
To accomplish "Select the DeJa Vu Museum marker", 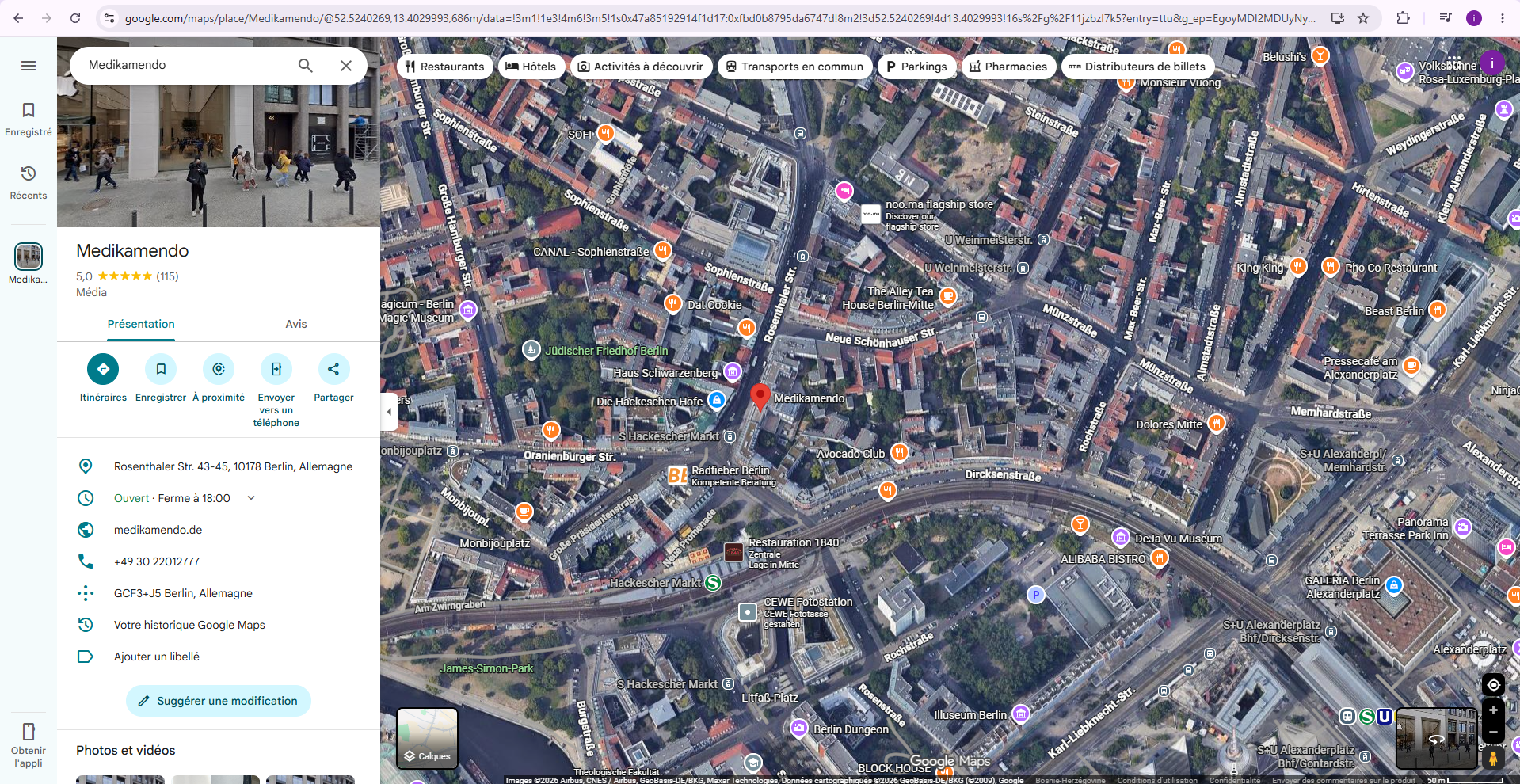I will coord(1120,538).
